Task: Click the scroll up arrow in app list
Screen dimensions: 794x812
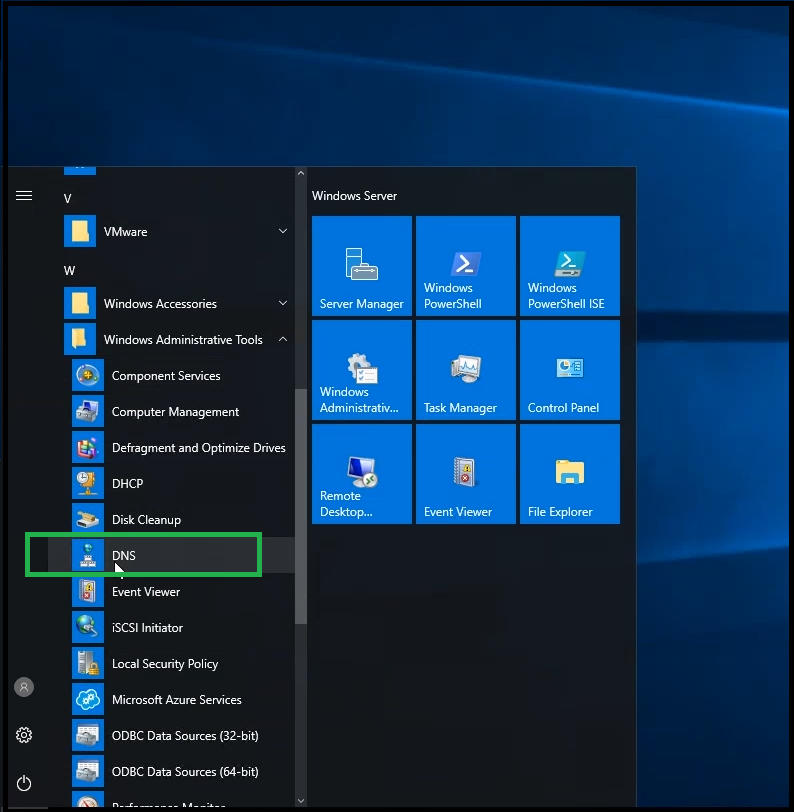Action: point(300,173)
